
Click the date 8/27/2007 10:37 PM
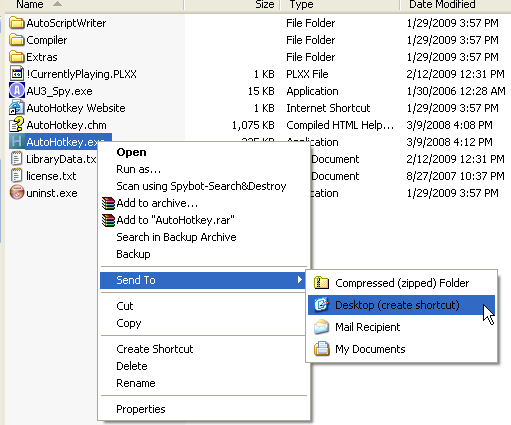click(x=455, y=176)
